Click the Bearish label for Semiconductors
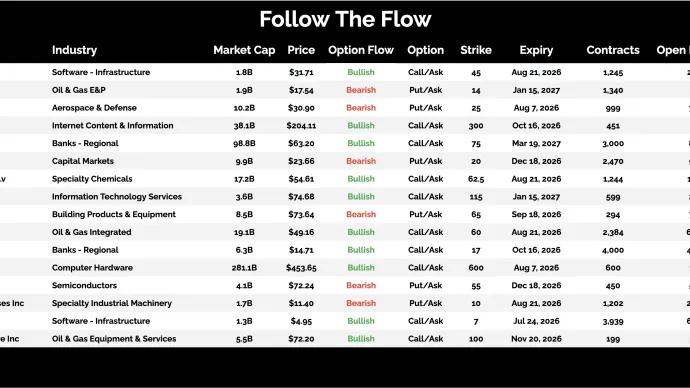This screenshot has height=388, width=690. [x=361, y=285]
